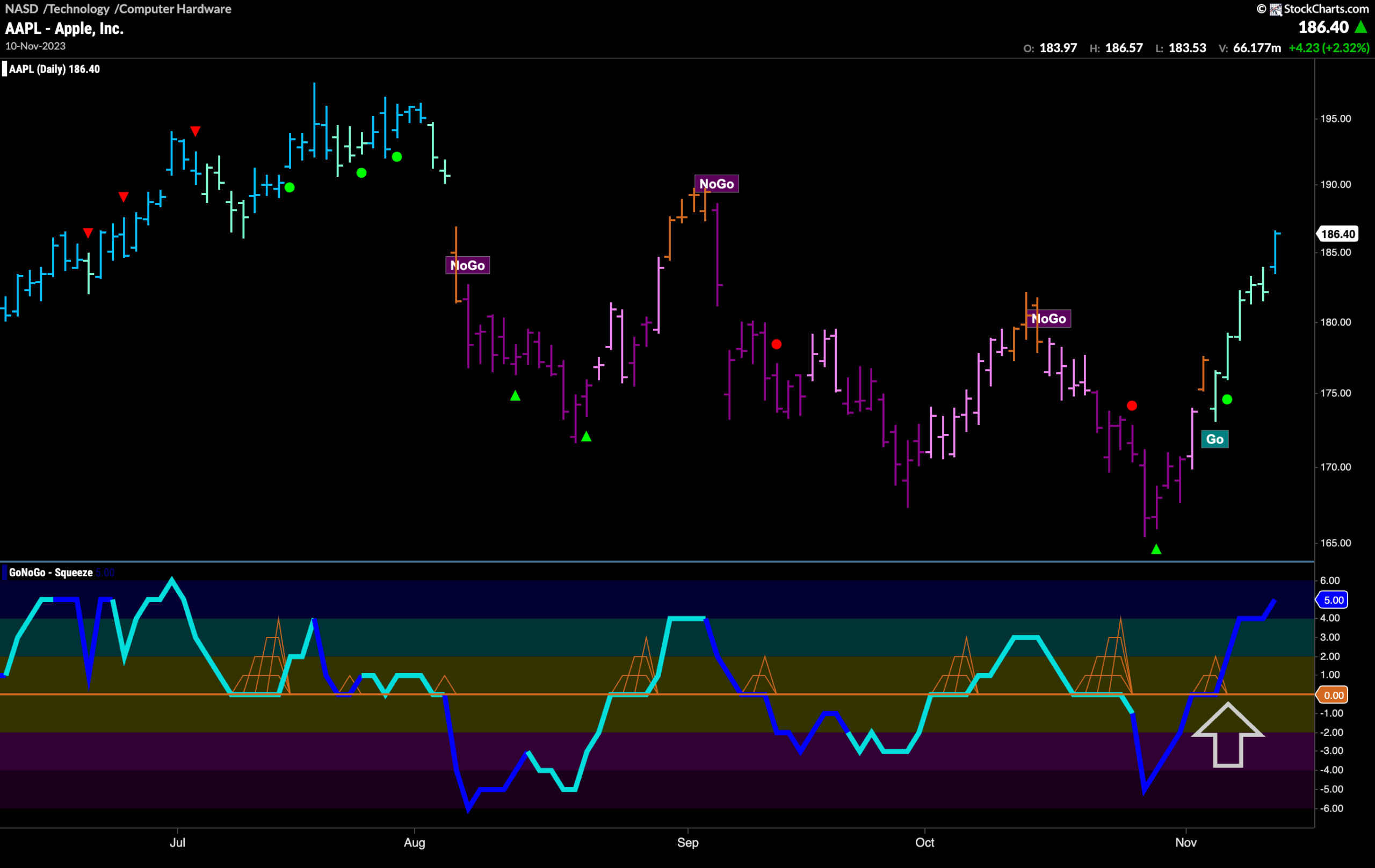Select the NoGo label in mid-October
Image resolution: width=1375 pixels, height=868 pixels.
point(1049,318)
